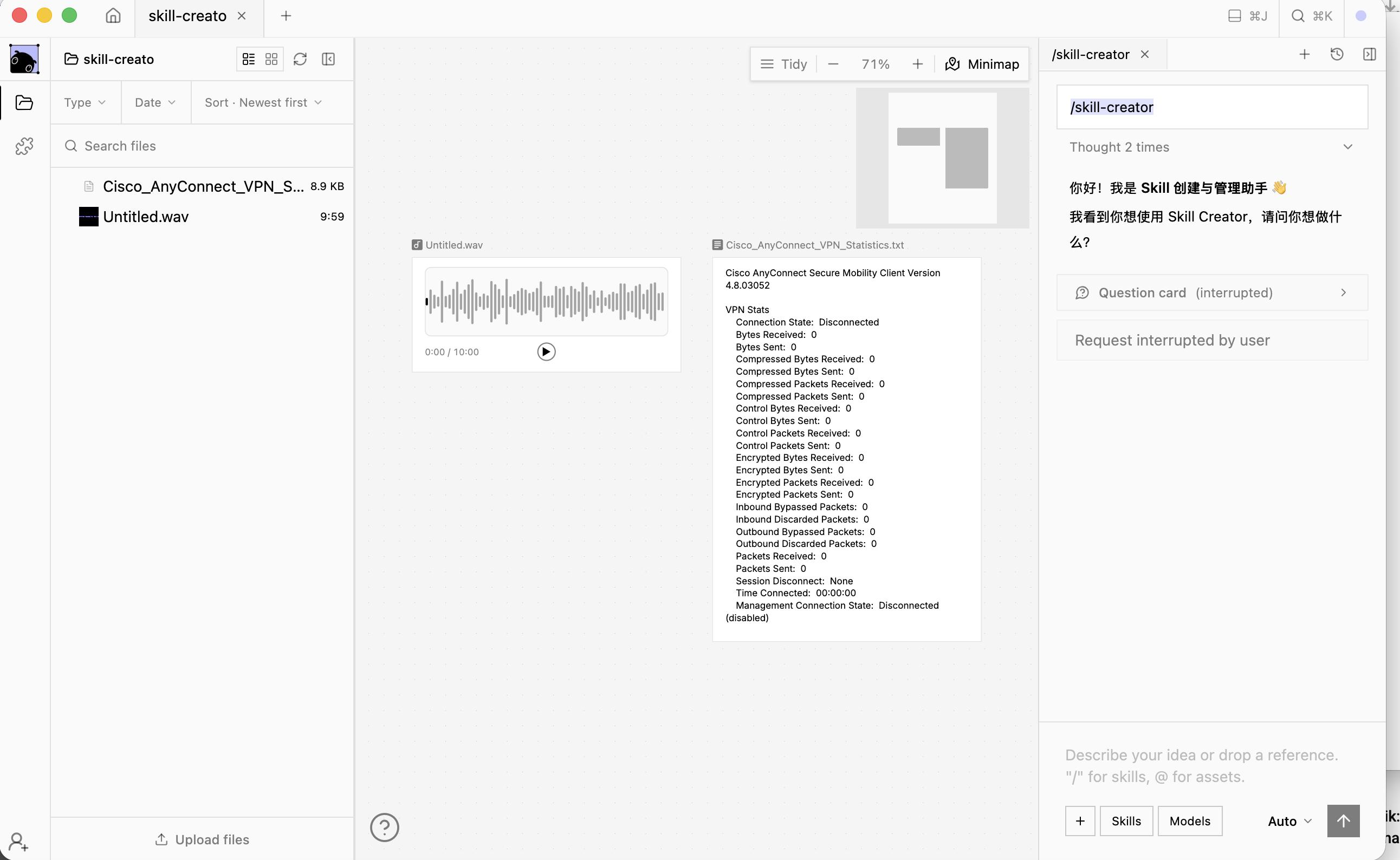Open the Skills button
The height and width of the screenshot is (860, 1400).
click(x=1126, y=822)
